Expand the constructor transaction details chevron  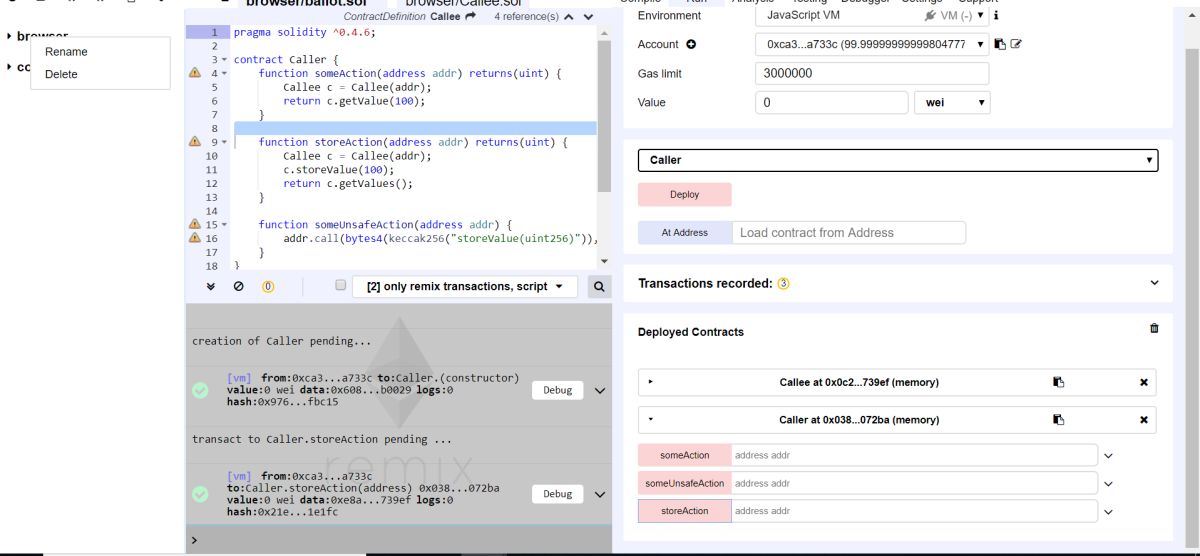click(600, 391)
